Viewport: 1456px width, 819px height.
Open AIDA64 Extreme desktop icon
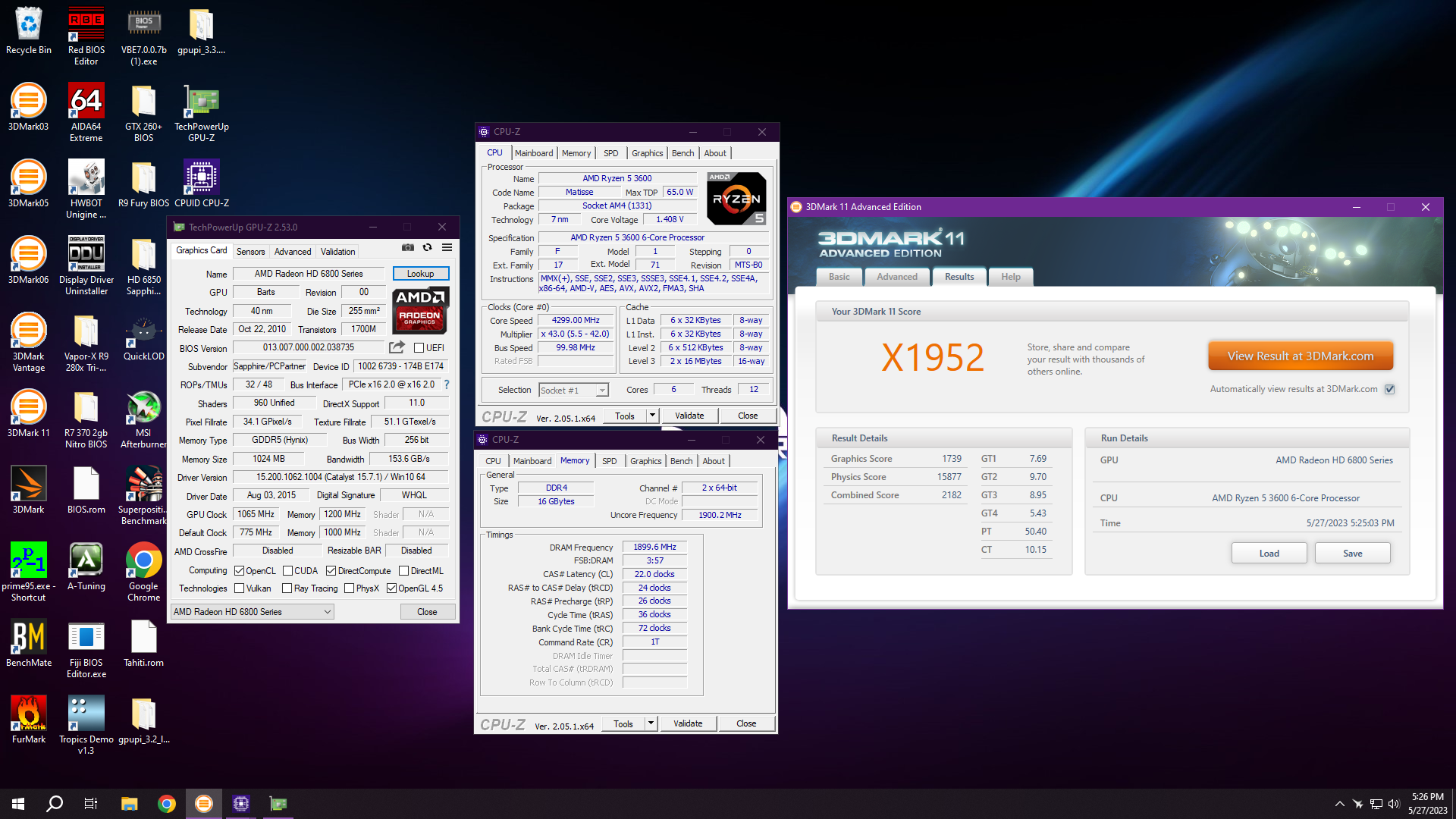coord(86,112)
